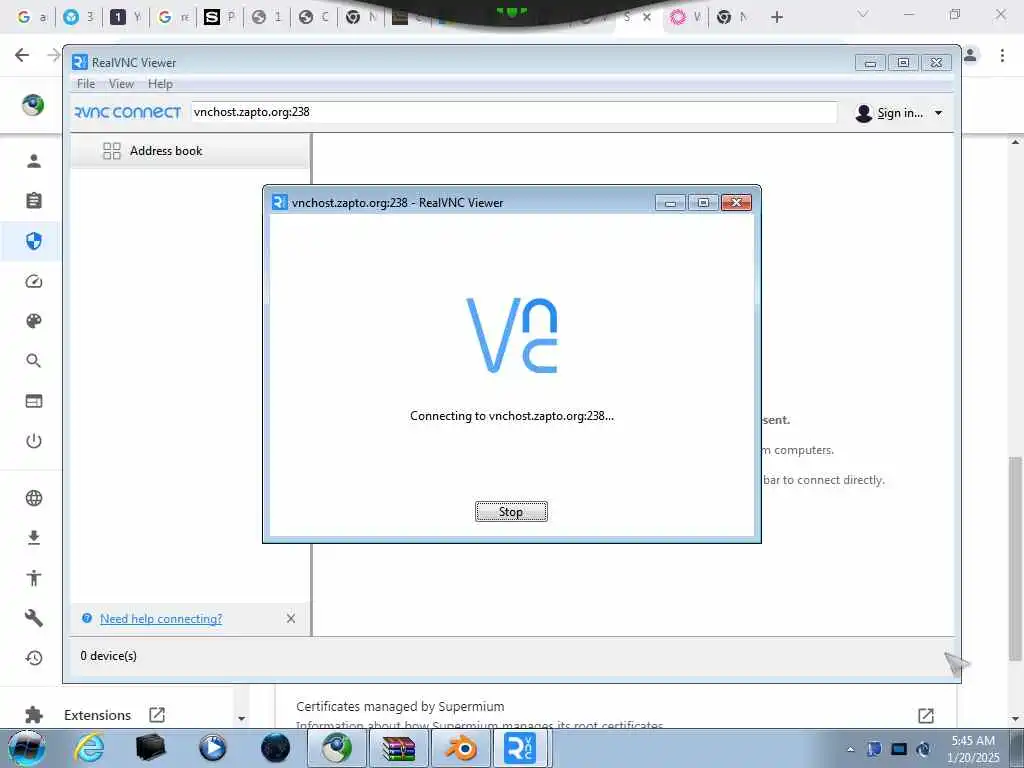The height and width of the screenshot is (768, 1024).
Task: Minimize the vnchost connecting dialog
Action: tap(670, 202)
